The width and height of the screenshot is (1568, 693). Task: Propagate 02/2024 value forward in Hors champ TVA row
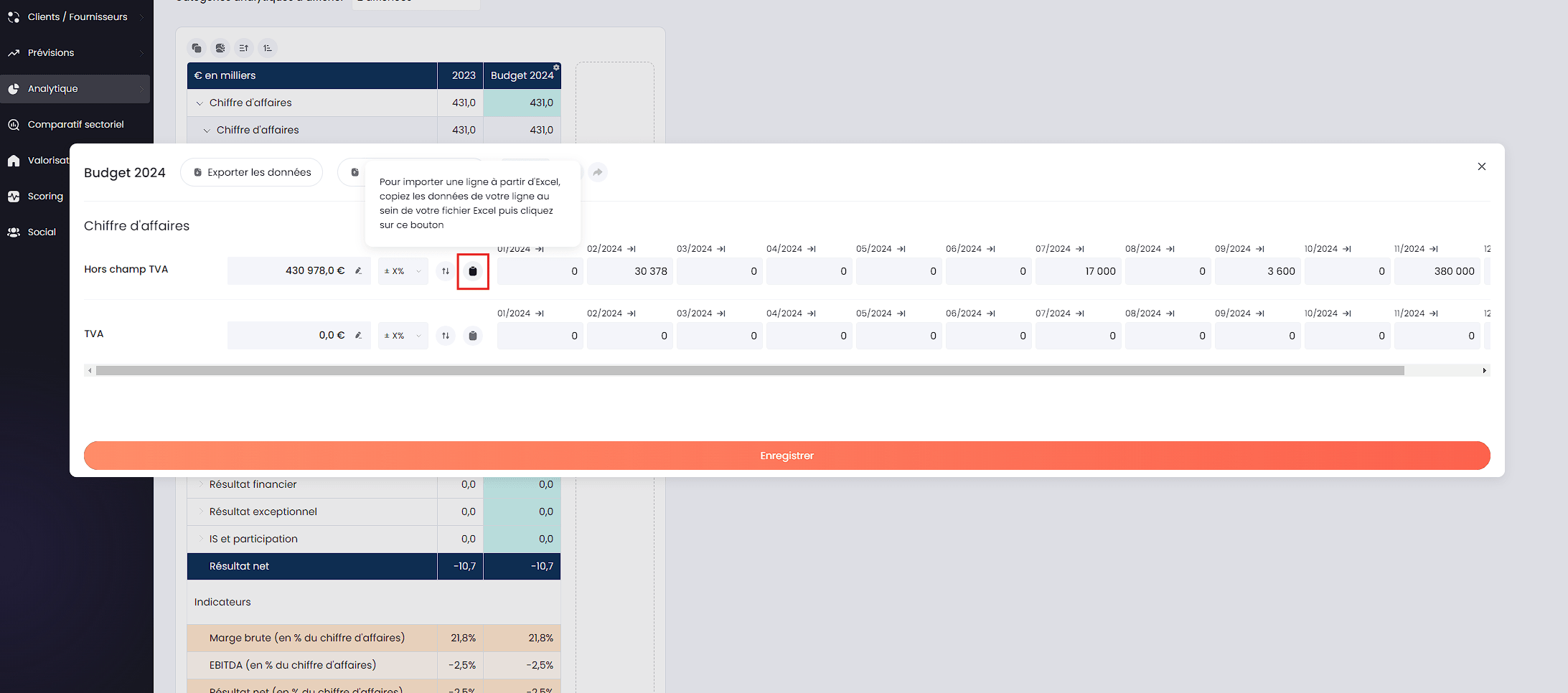tap(632, 249)
